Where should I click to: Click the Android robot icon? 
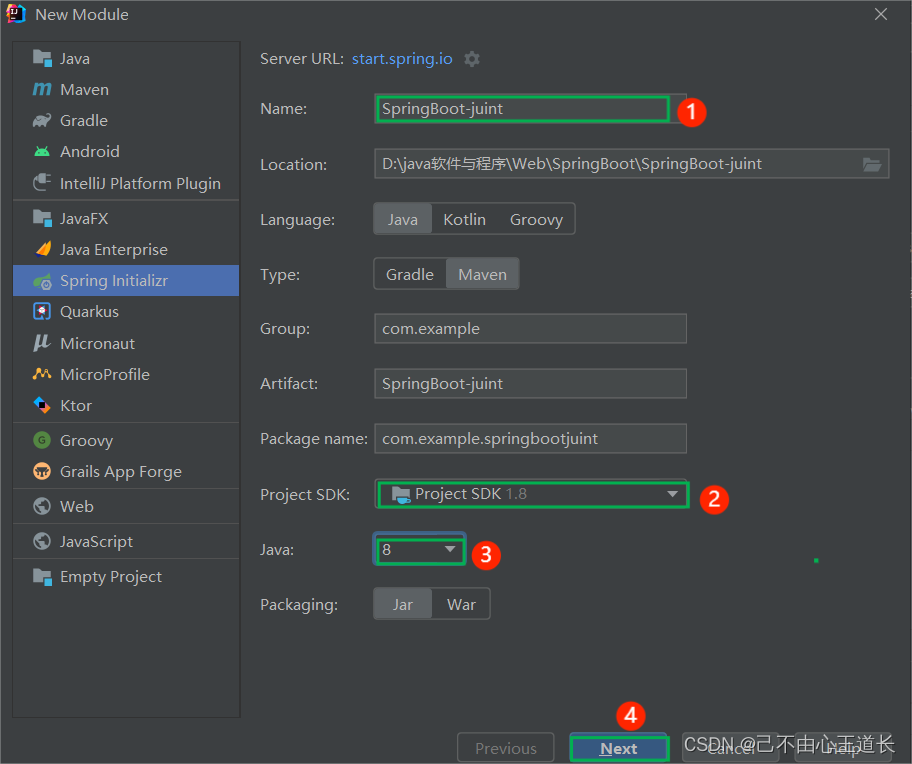[42, 152]
